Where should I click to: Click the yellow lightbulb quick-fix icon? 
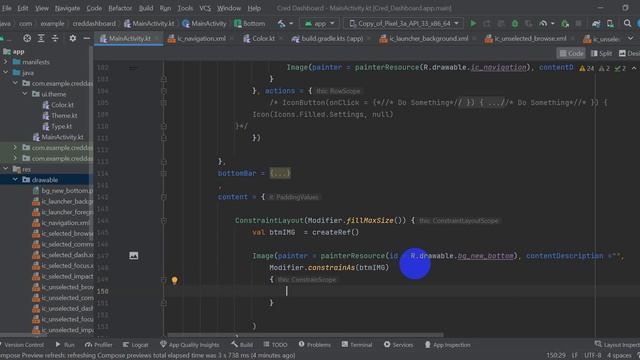coord(174,280)
